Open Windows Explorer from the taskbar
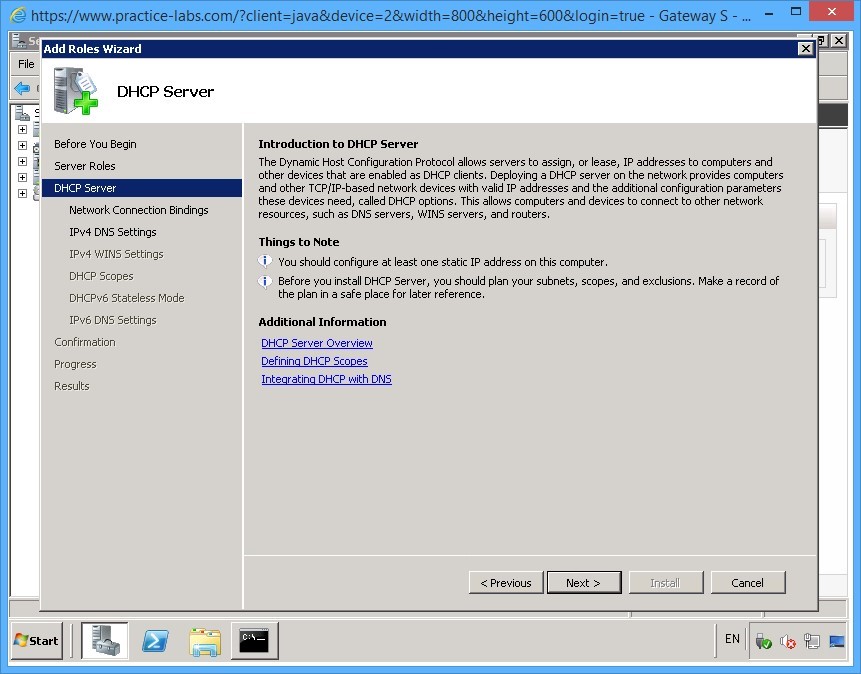Viewport: 861px width, 674px height. (205, 640)
